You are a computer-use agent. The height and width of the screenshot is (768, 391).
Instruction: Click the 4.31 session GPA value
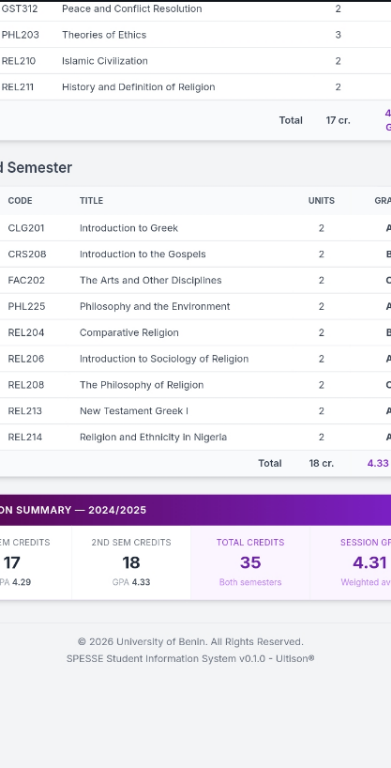click(x=369, y=563)
